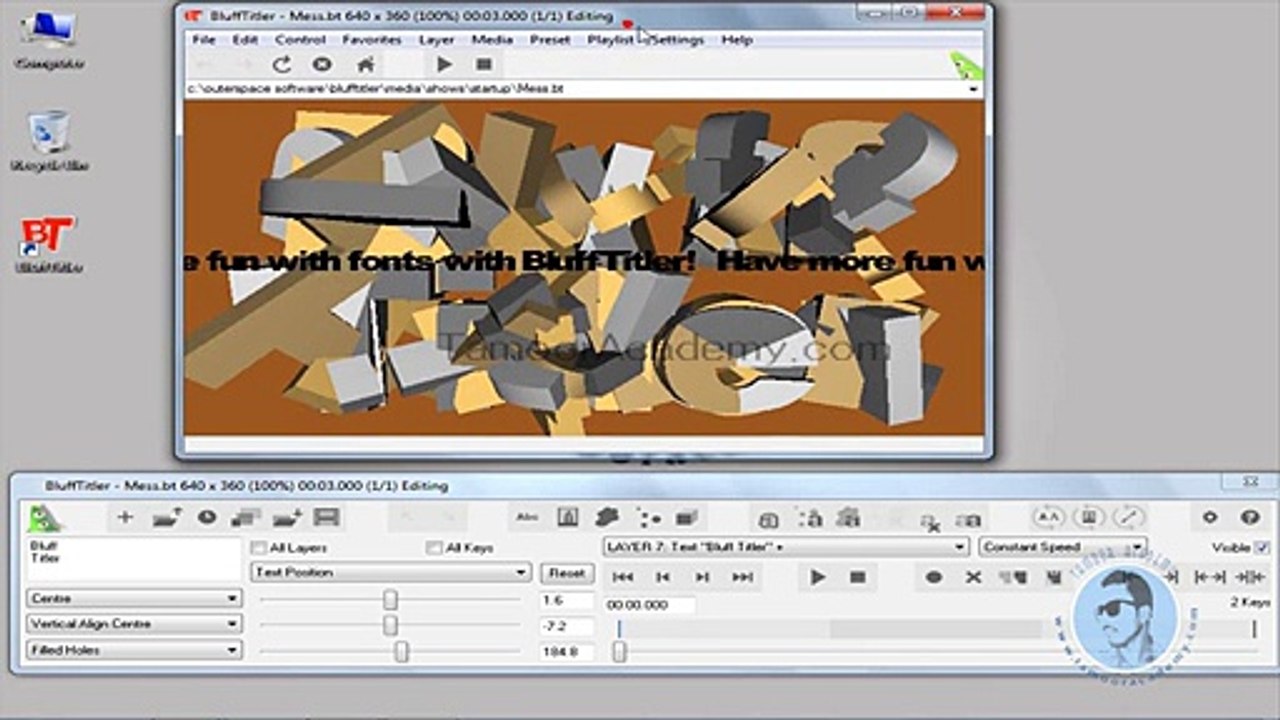
Task: Open the File menu
Action: point(204,40)
